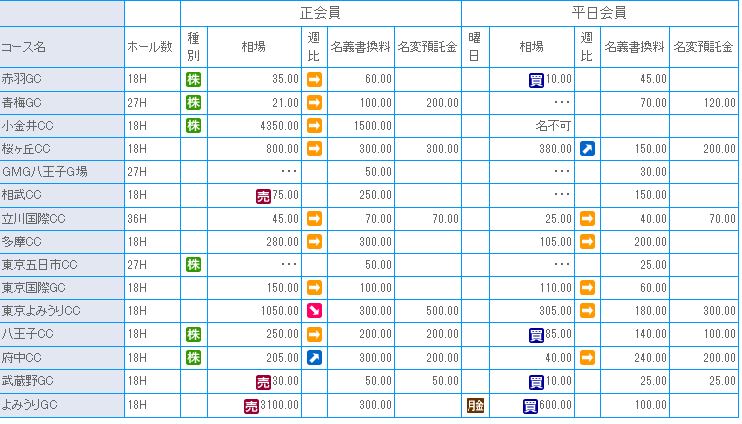Click the 売 sell badge for 相武CC
742x424 pixels.
pos(263,196)
